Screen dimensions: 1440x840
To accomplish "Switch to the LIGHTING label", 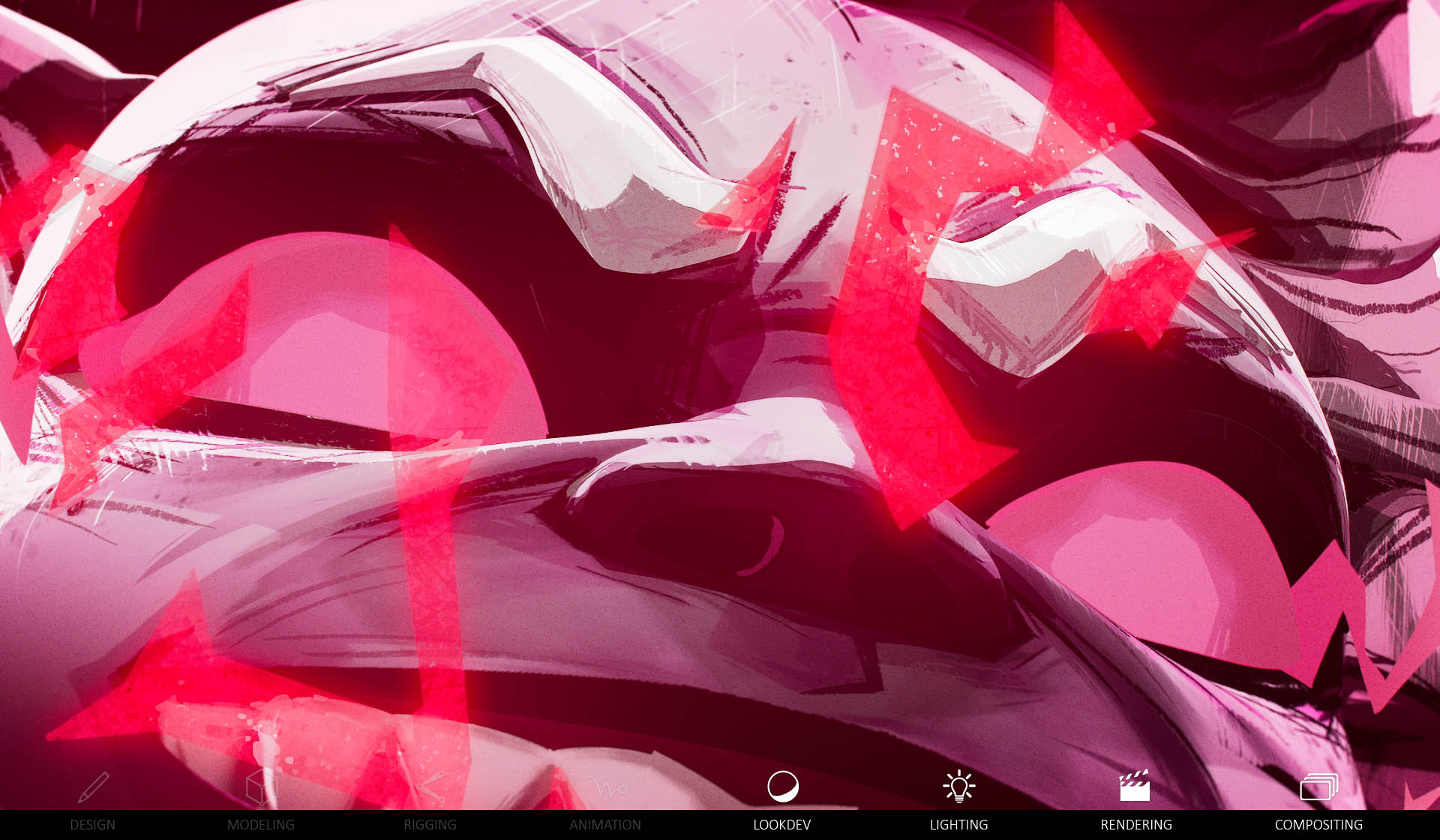I will point(959,824).
